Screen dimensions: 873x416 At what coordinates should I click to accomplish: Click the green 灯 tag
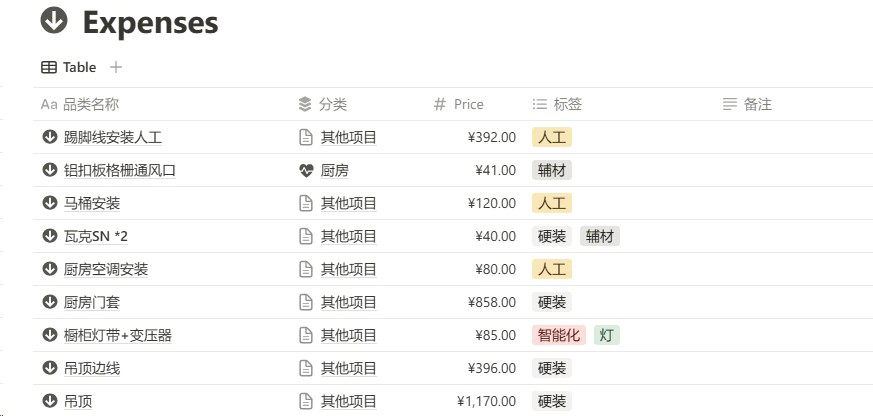click(606, 335)
